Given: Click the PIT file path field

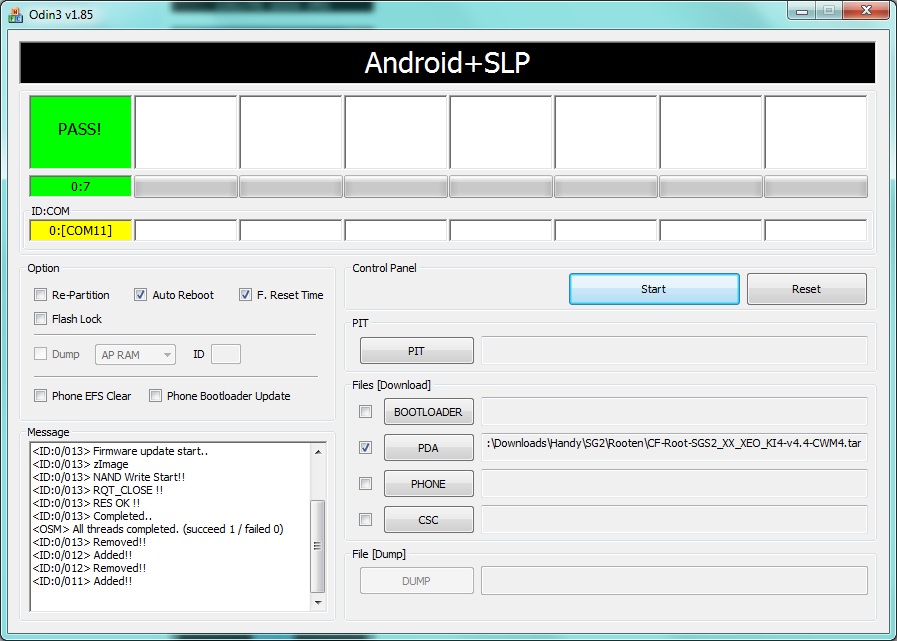Looking at the screenshot, I should (x=674, y=350).
